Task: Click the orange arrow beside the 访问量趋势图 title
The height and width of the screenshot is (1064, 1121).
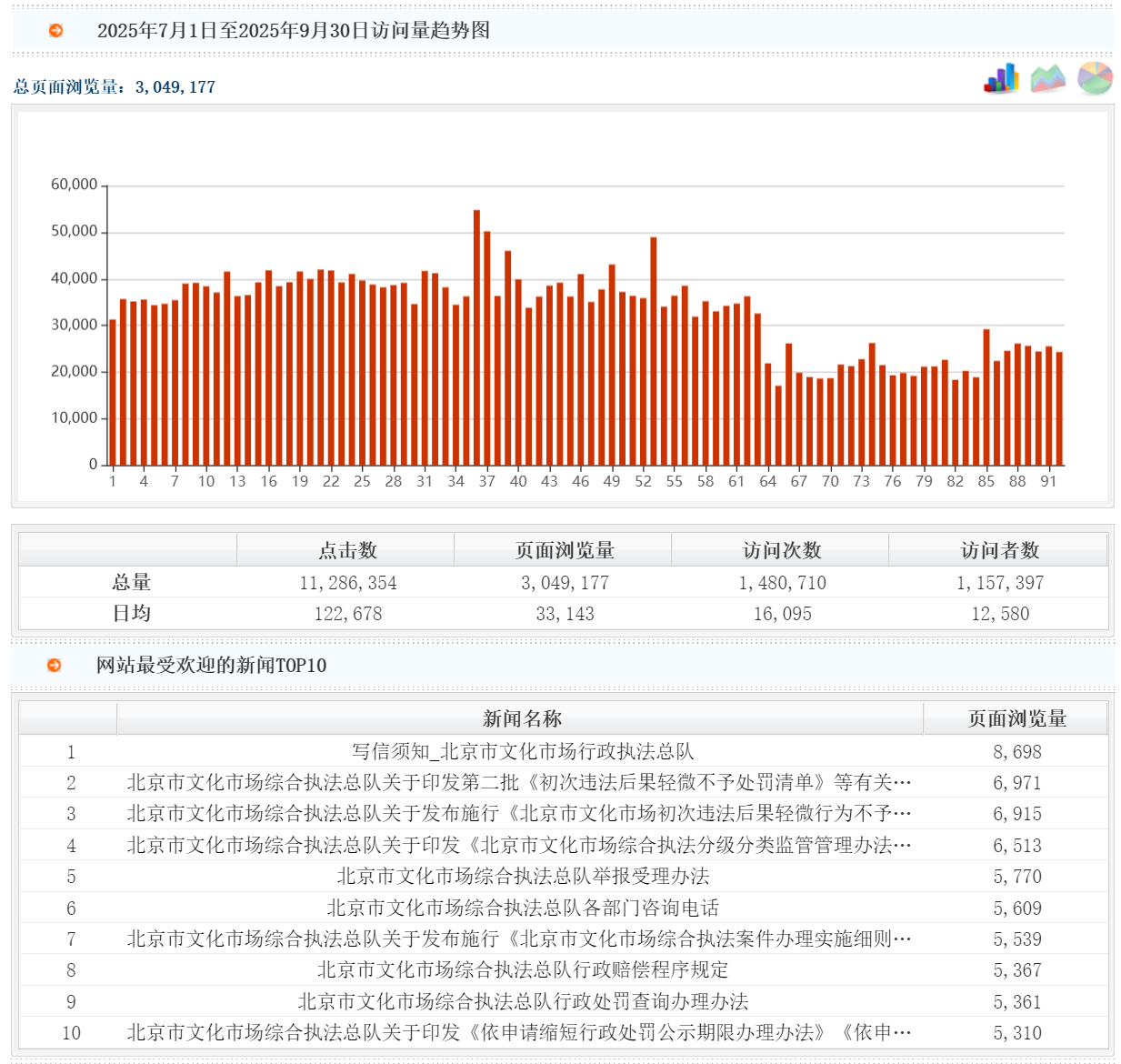Action: 55,30
